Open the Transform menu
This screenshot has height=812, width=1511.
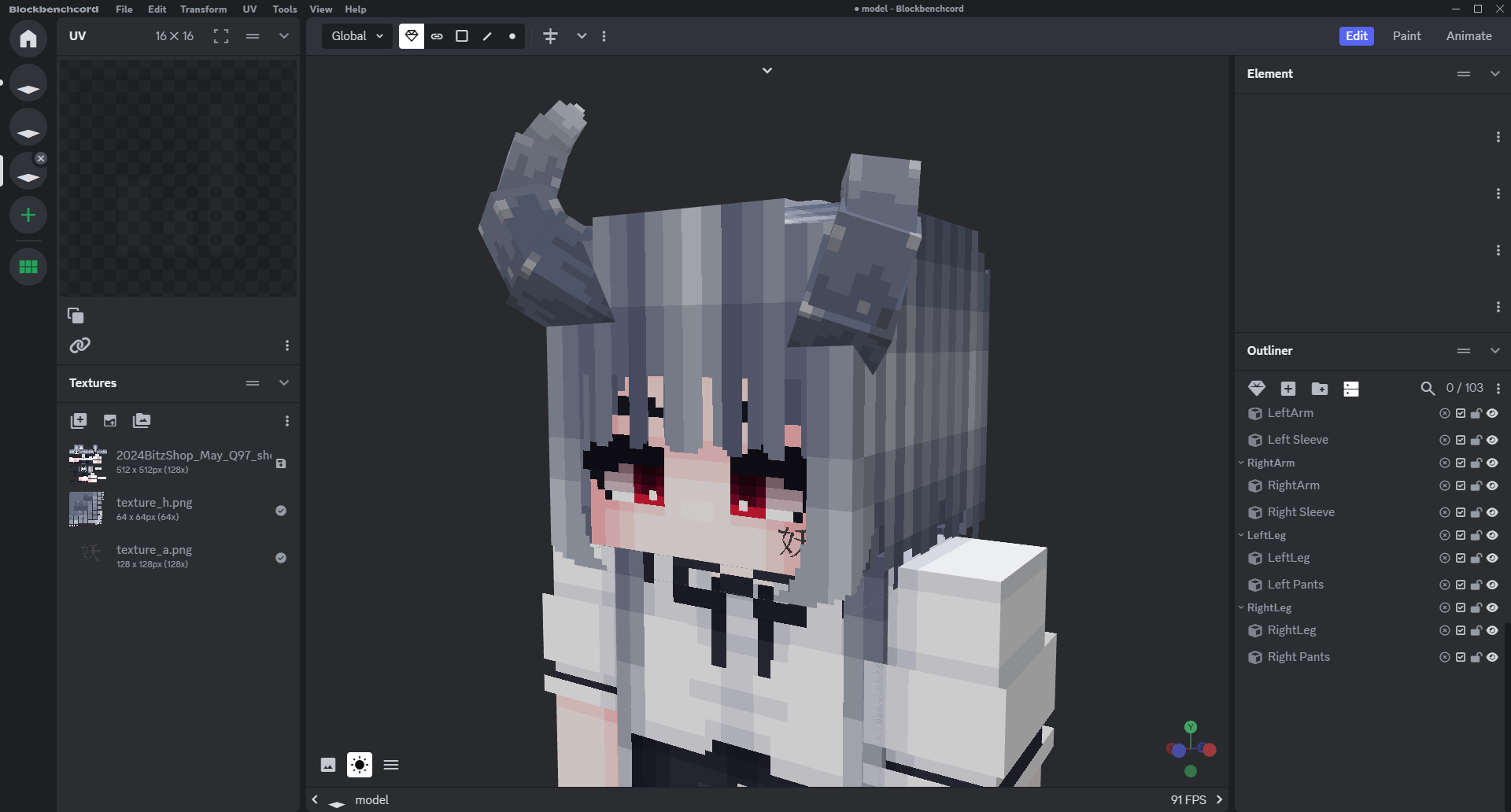click(203, 9)
